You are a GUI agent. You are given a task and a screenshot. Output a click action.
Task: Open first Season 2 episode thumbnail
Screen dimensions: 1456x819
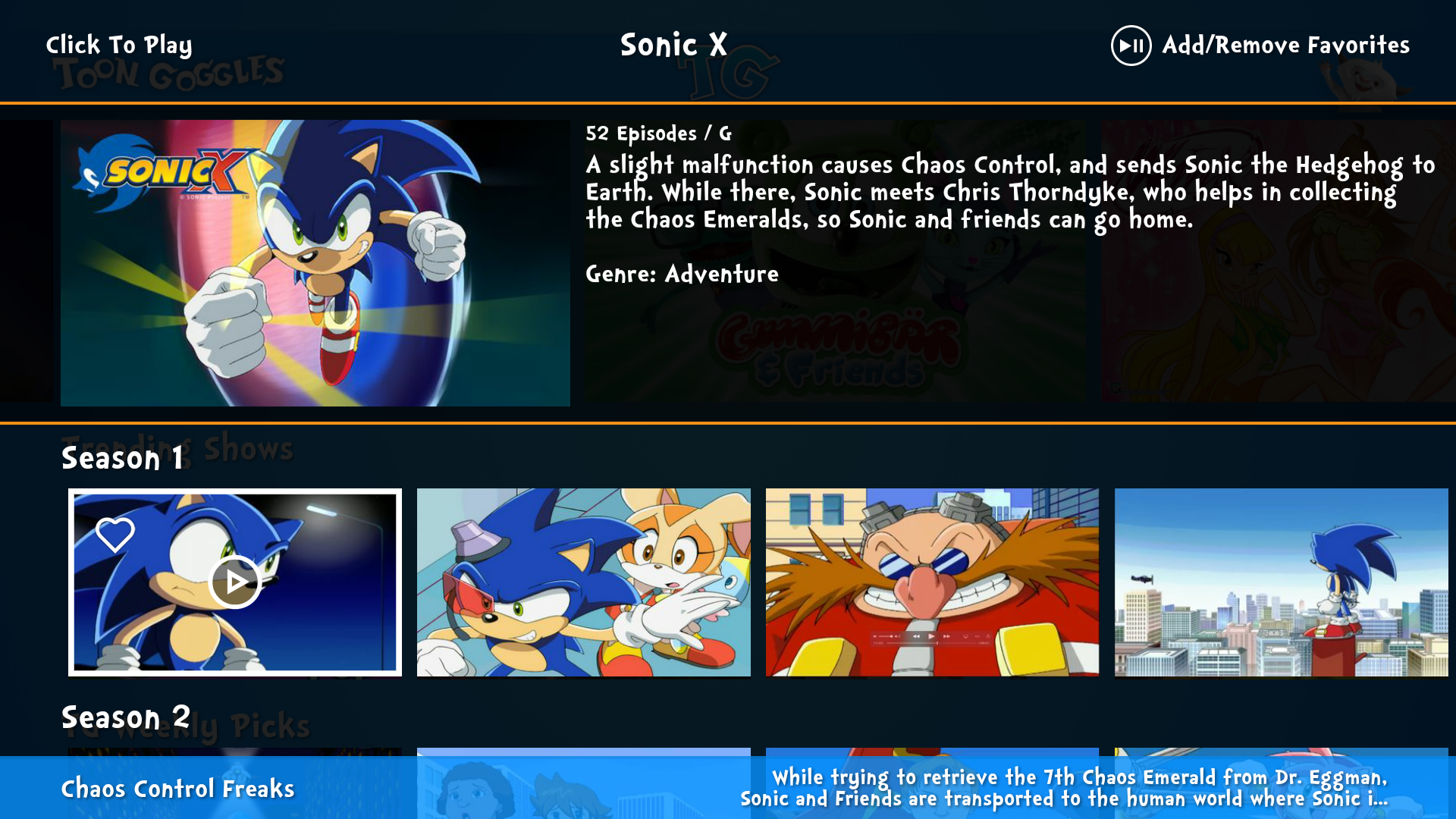coord(235,752)
